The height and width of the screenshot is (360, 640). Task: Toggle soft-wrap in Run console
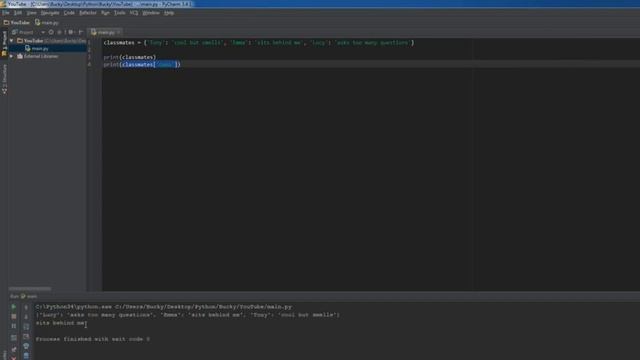pyautogui.click(x=26, y=327)
